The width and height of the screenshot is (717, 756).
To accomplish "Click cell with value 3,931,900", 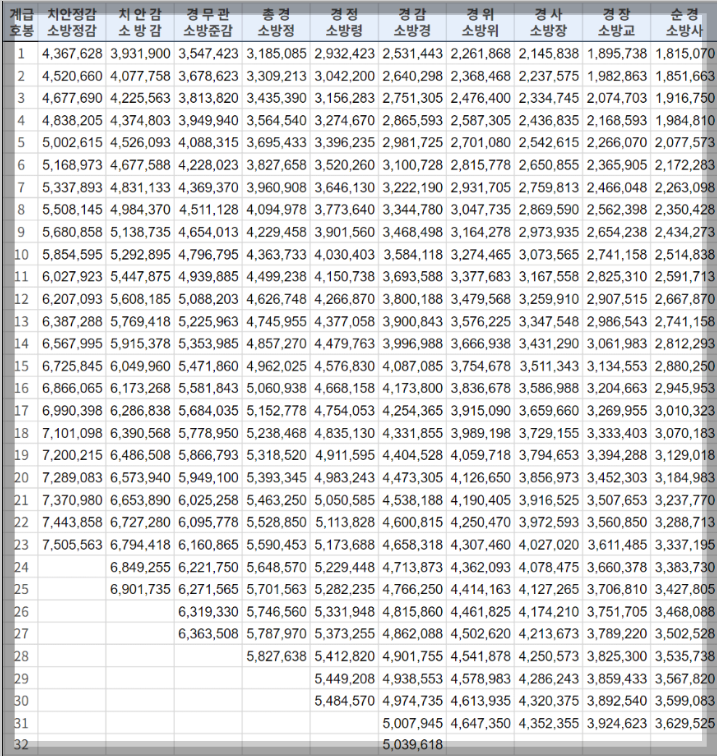I will (140, 54).
